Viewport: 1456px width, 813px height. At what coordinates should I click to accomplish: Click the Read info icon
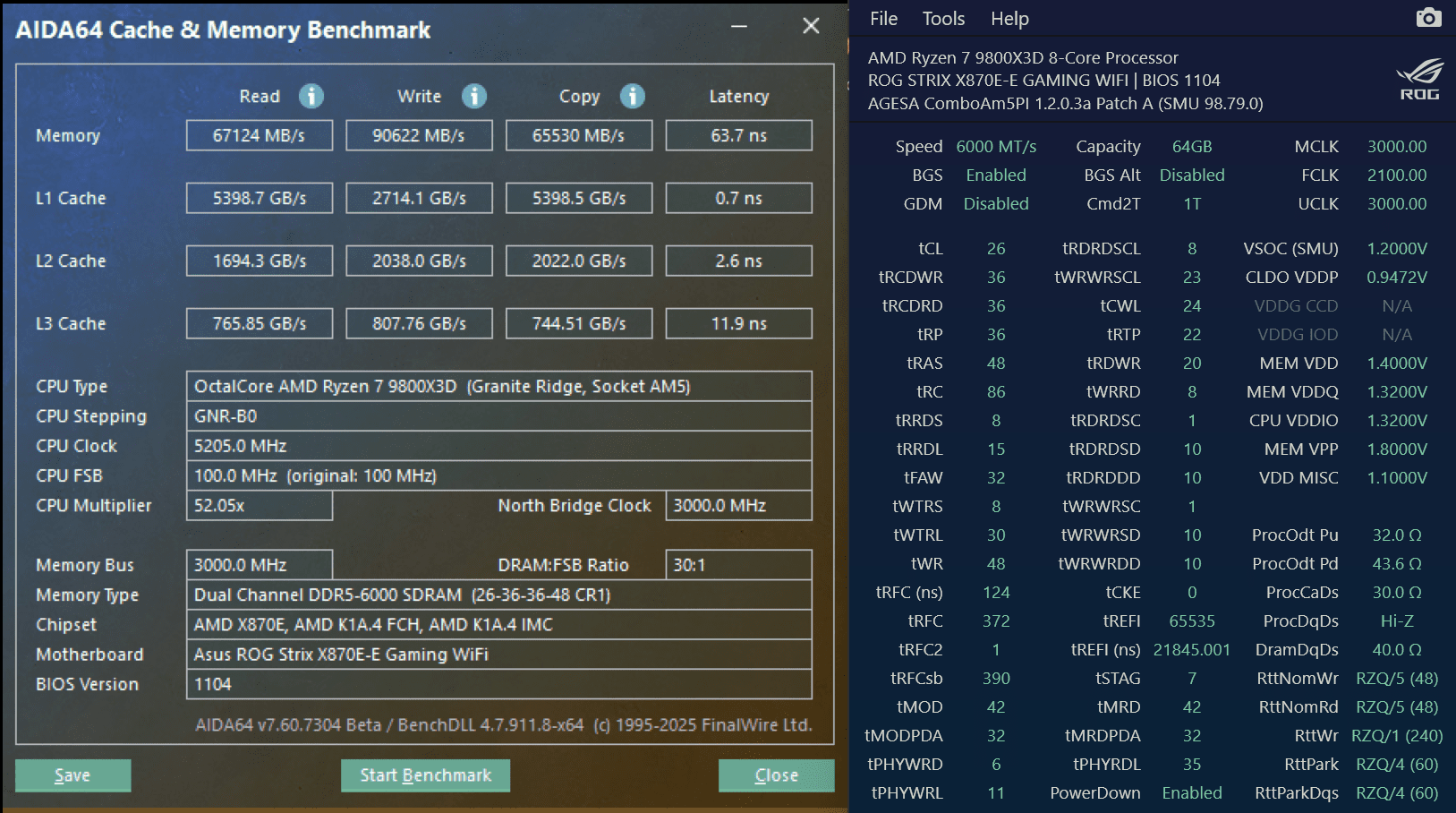point(311,96)
